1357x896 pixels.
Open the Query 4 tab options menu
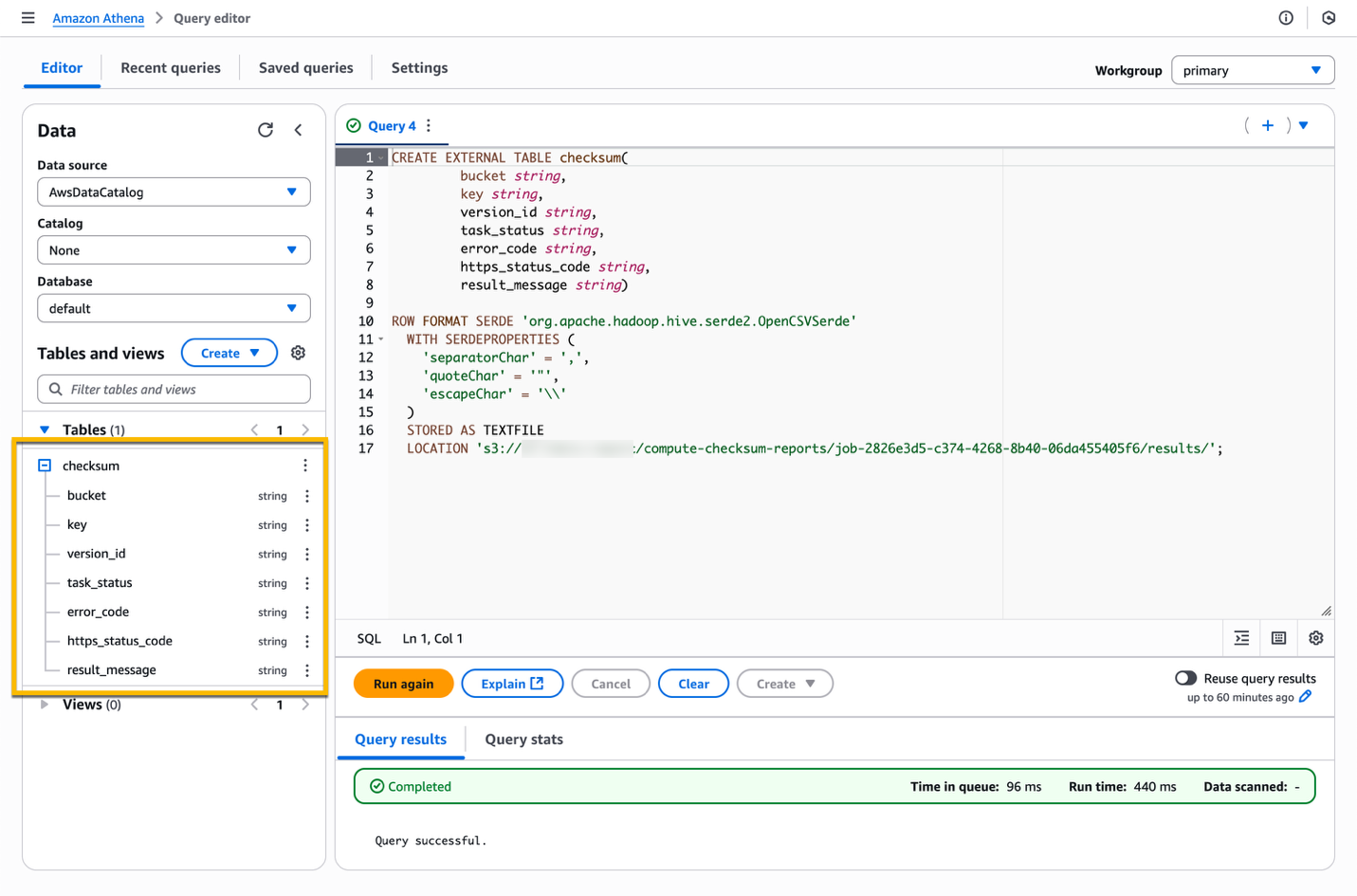click(429, 124)
